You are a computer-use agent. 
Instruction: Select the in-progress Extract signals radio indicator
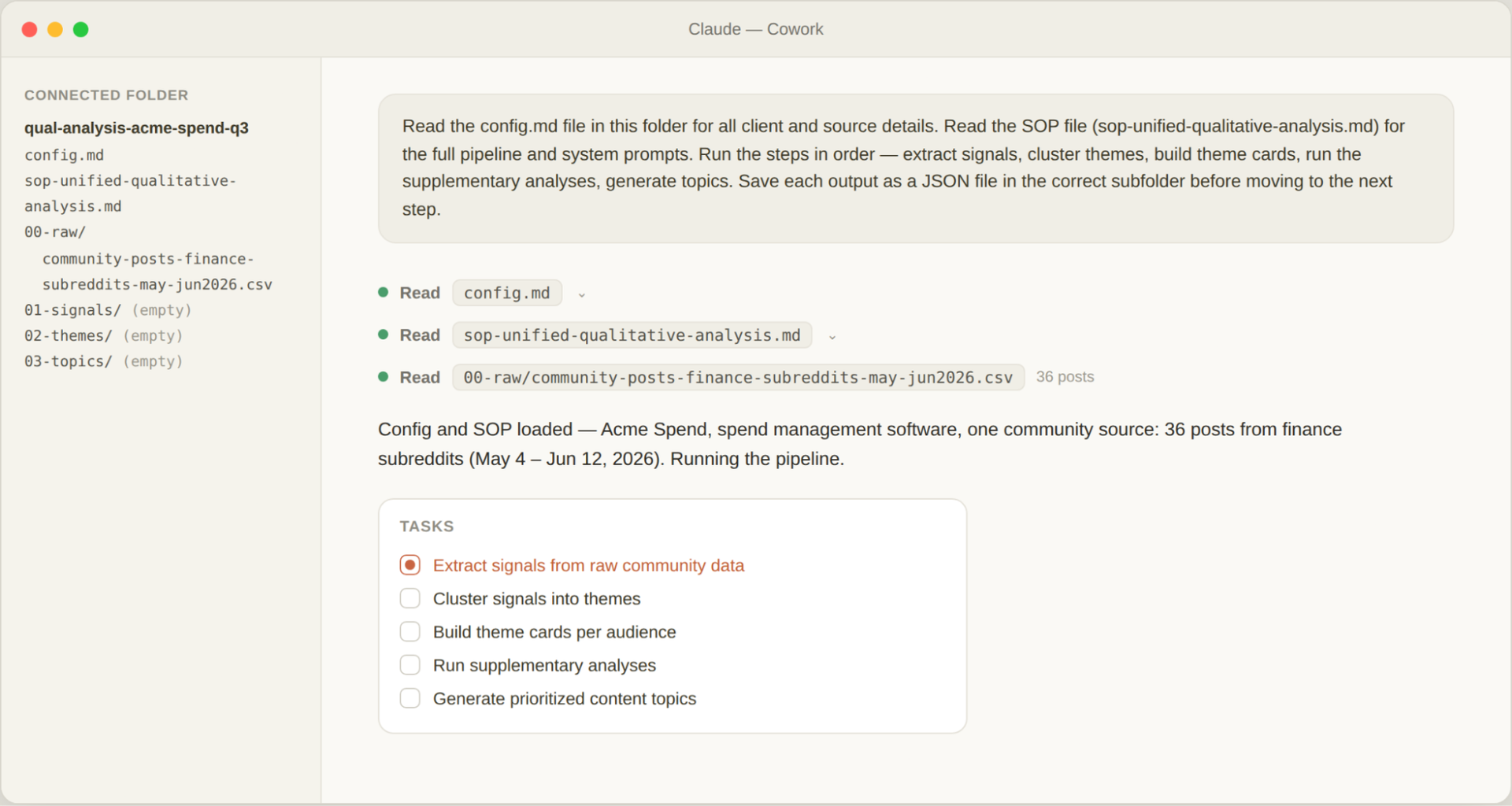click(x=410, y=565)
